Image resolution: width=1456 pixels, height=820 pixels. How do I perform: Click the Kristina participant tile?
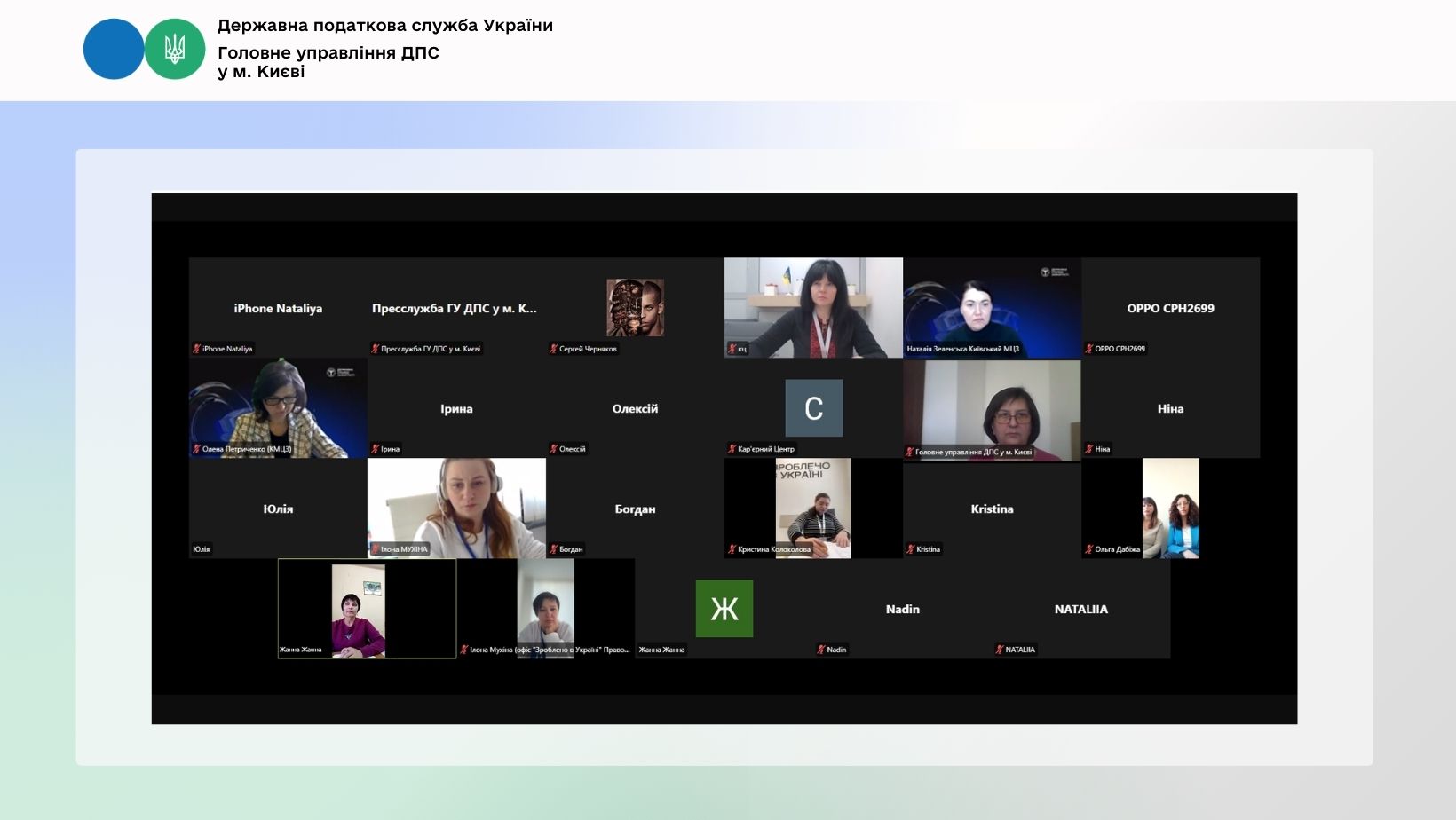click(x=992, y=509)
